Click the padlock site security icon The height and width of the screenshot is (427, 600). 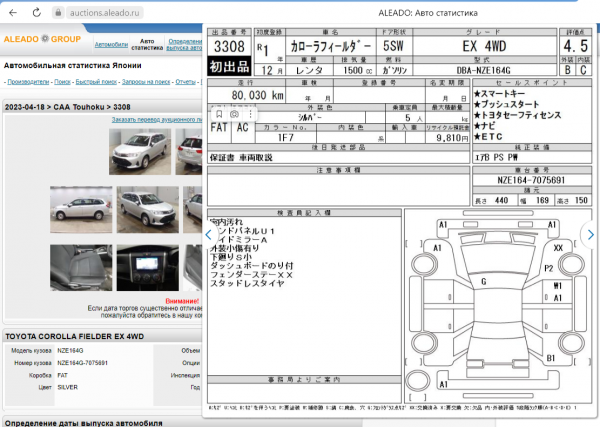(x=58, y=13)
